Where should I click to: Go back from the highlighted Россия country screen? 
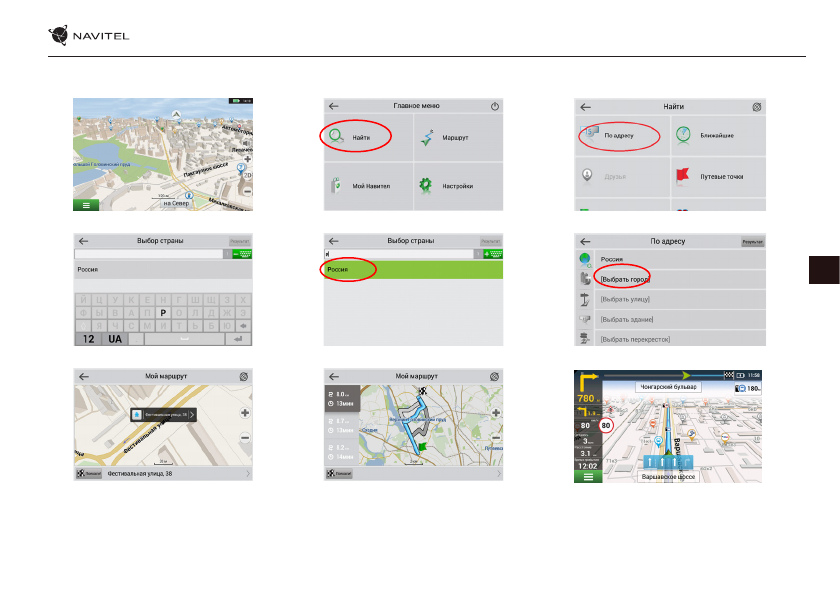[333, 241]
